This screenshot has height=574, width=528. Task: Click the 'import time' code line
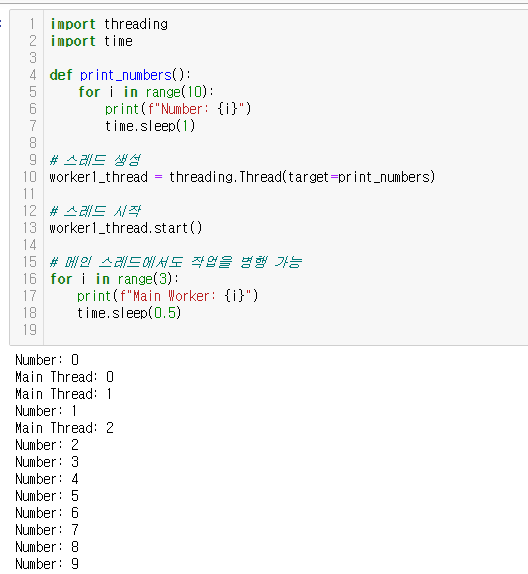pyautogui.click(x=91, y=41)
